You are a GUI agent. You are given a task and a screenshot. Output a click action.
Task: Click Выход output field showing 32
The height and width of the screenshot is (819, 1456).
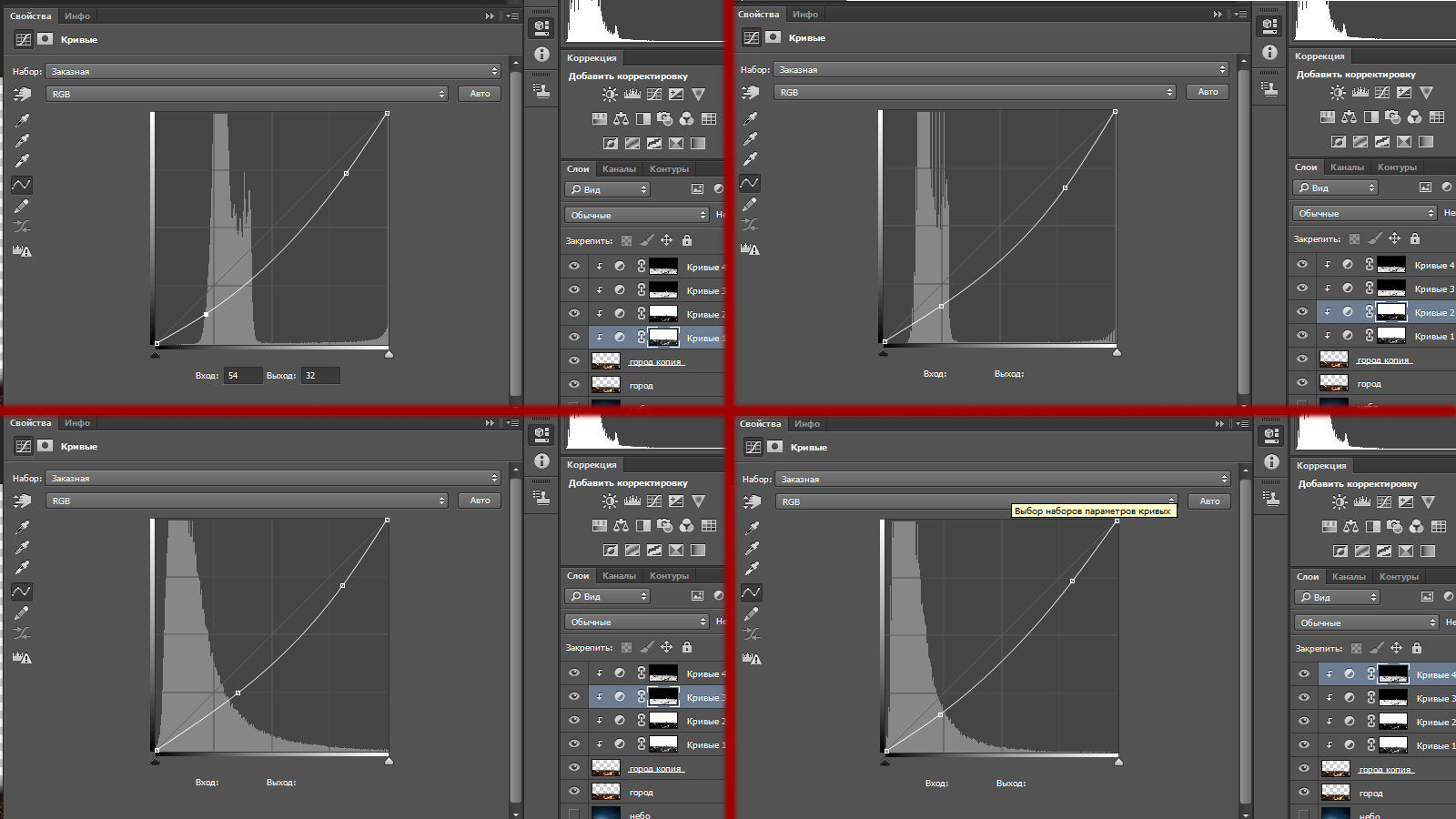point(320,375)
